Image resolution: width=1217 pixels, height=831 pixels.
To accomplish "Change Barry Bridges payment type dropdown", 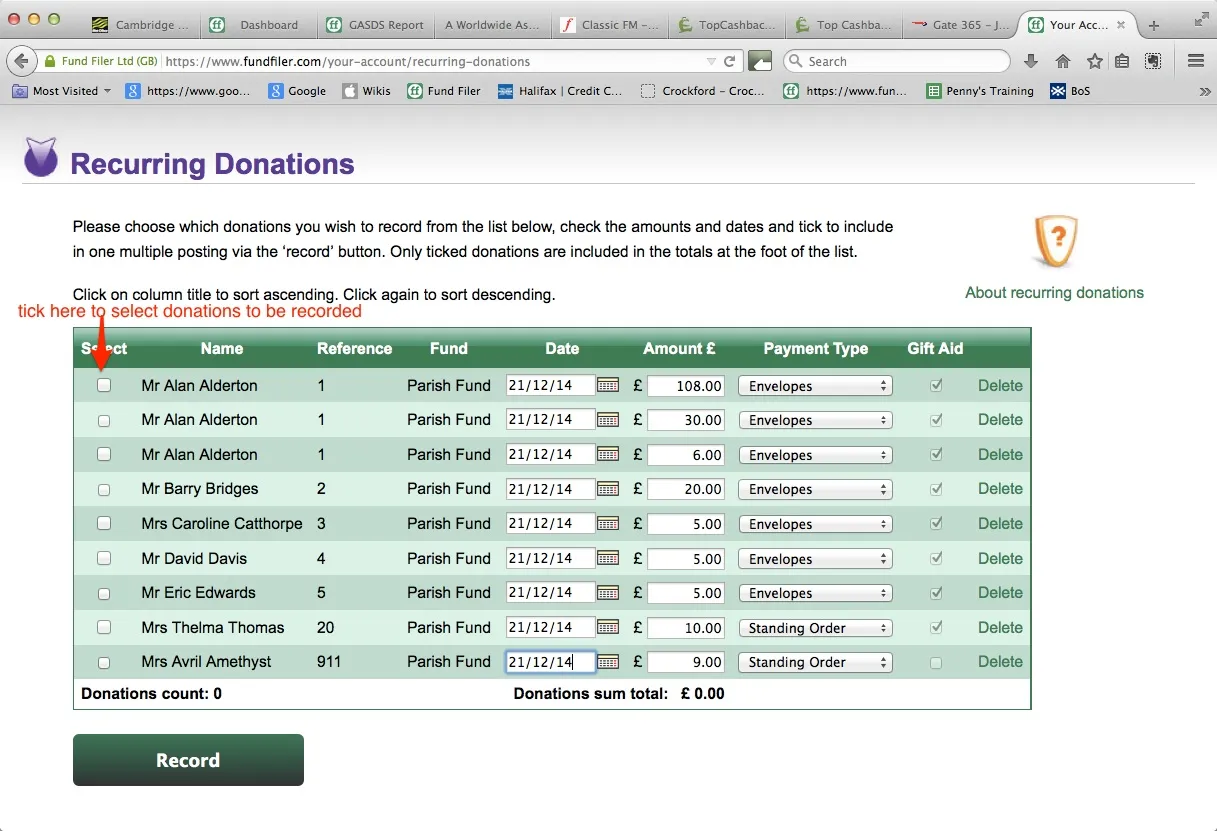I will [x=815, y=489].
